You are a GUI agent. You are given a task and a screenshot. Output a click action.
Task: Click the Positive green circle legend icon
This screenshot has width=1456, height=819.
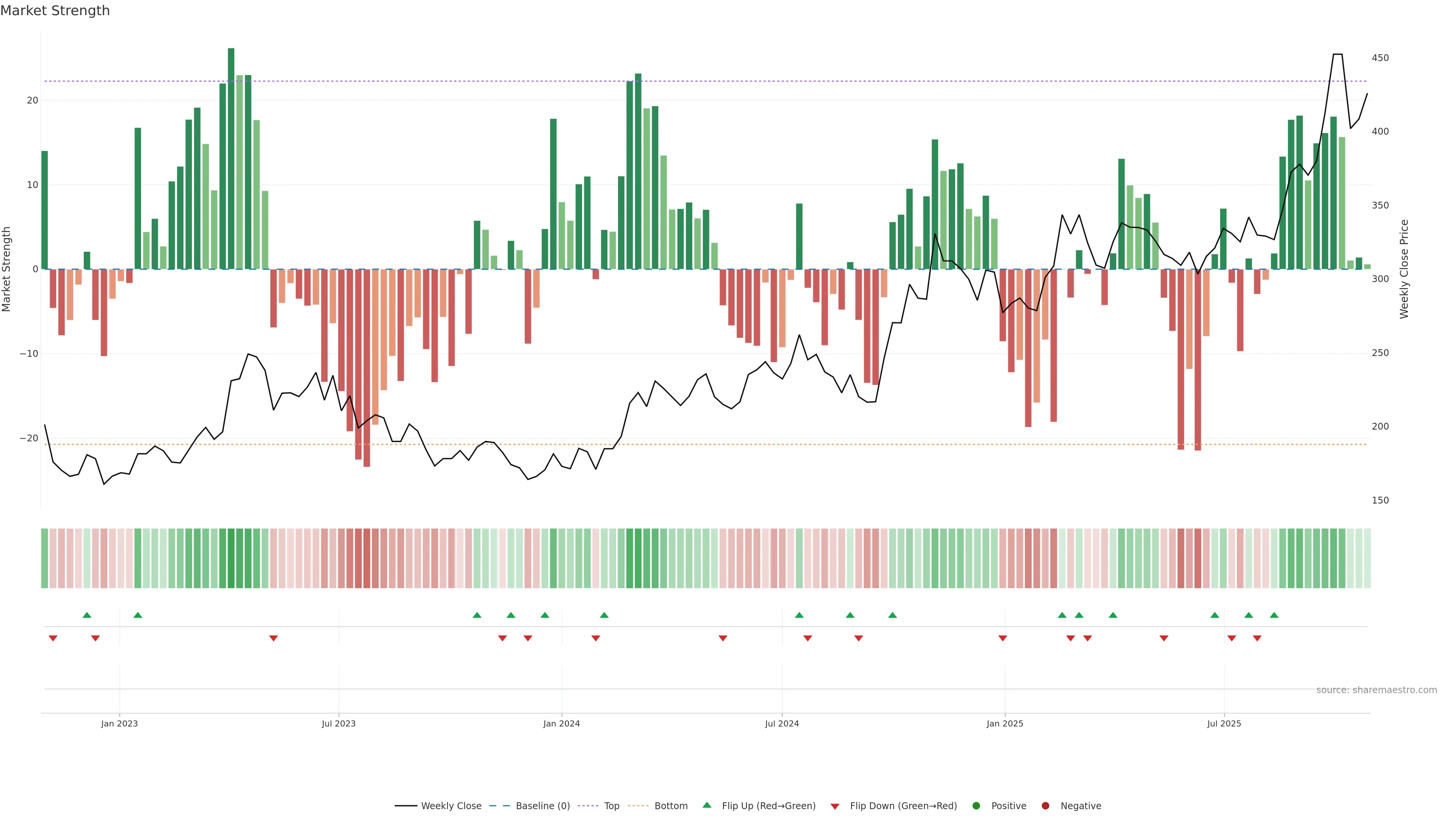[976, 806]
